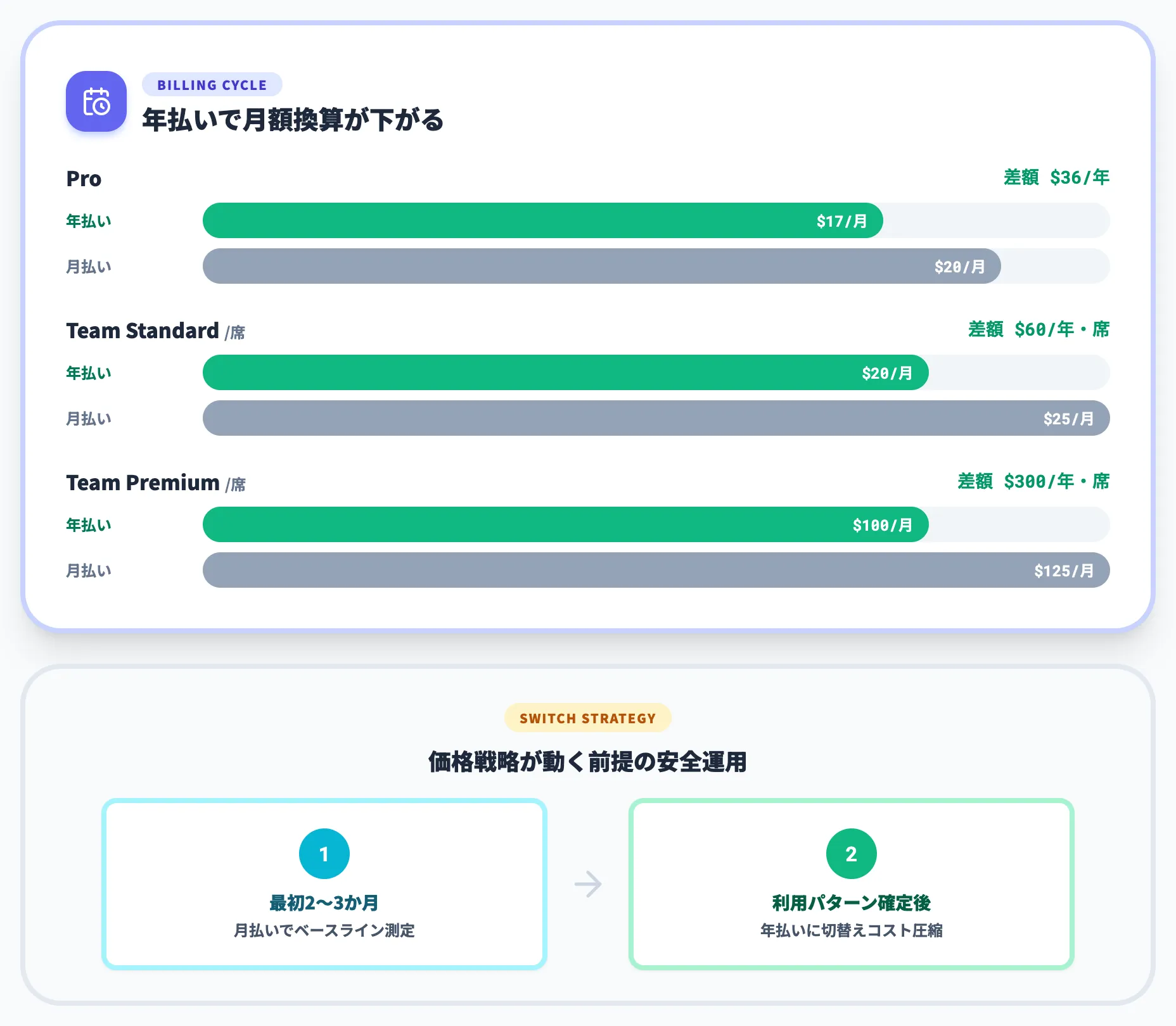Click the arrow between the step cards

(588, 884)
